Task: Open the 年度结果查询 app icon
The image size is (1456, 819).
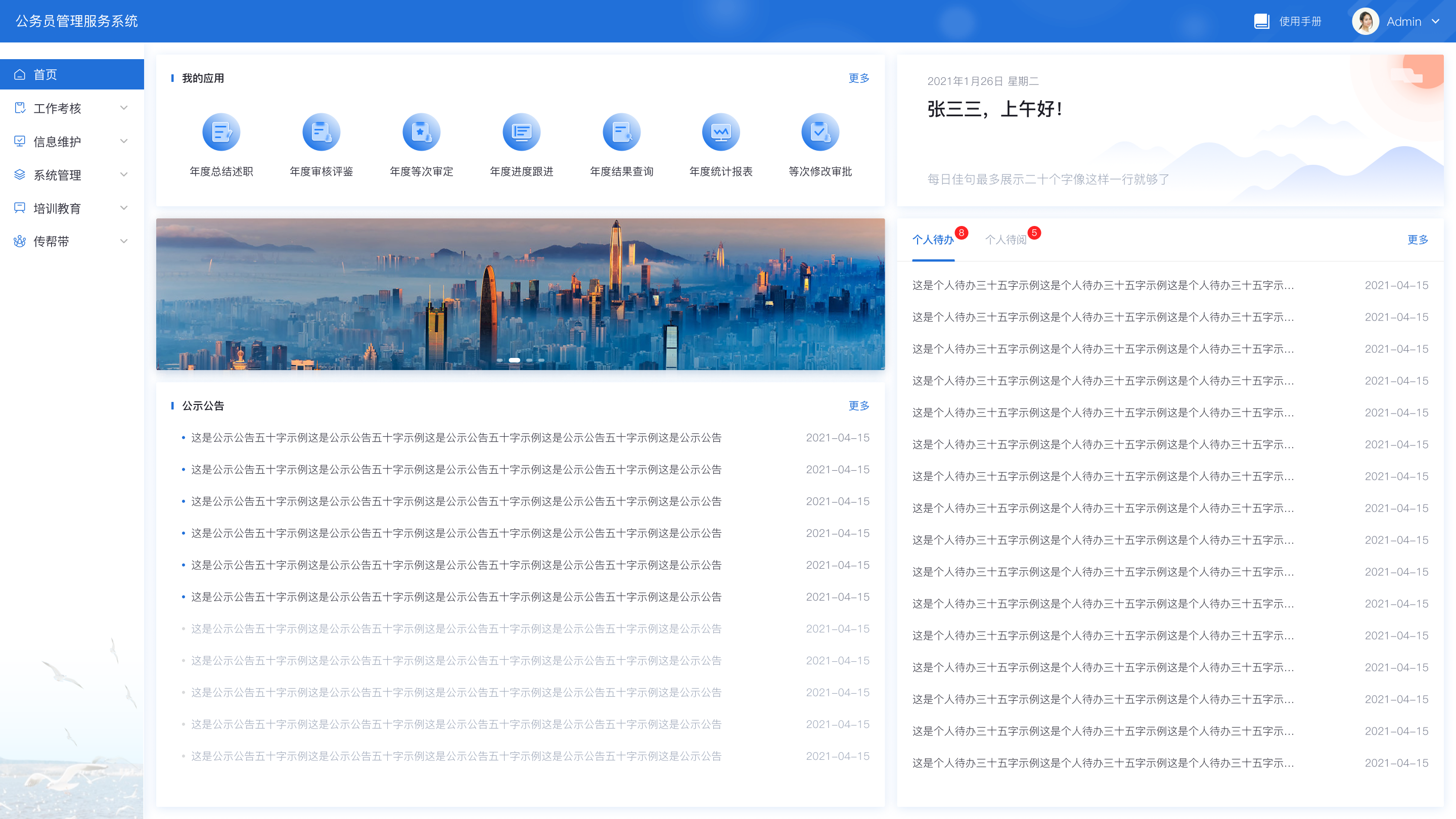Action: click(x=621, y=132)
